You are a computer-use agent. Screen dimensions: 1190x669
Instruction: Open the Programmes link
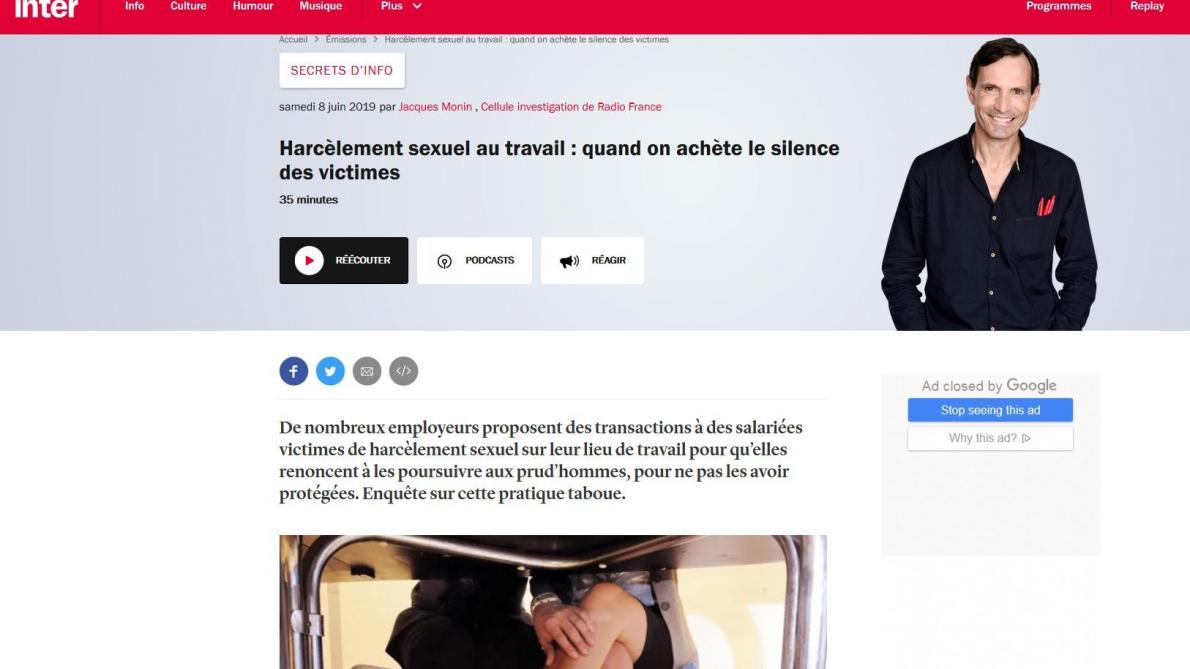tap(1059, 6)
